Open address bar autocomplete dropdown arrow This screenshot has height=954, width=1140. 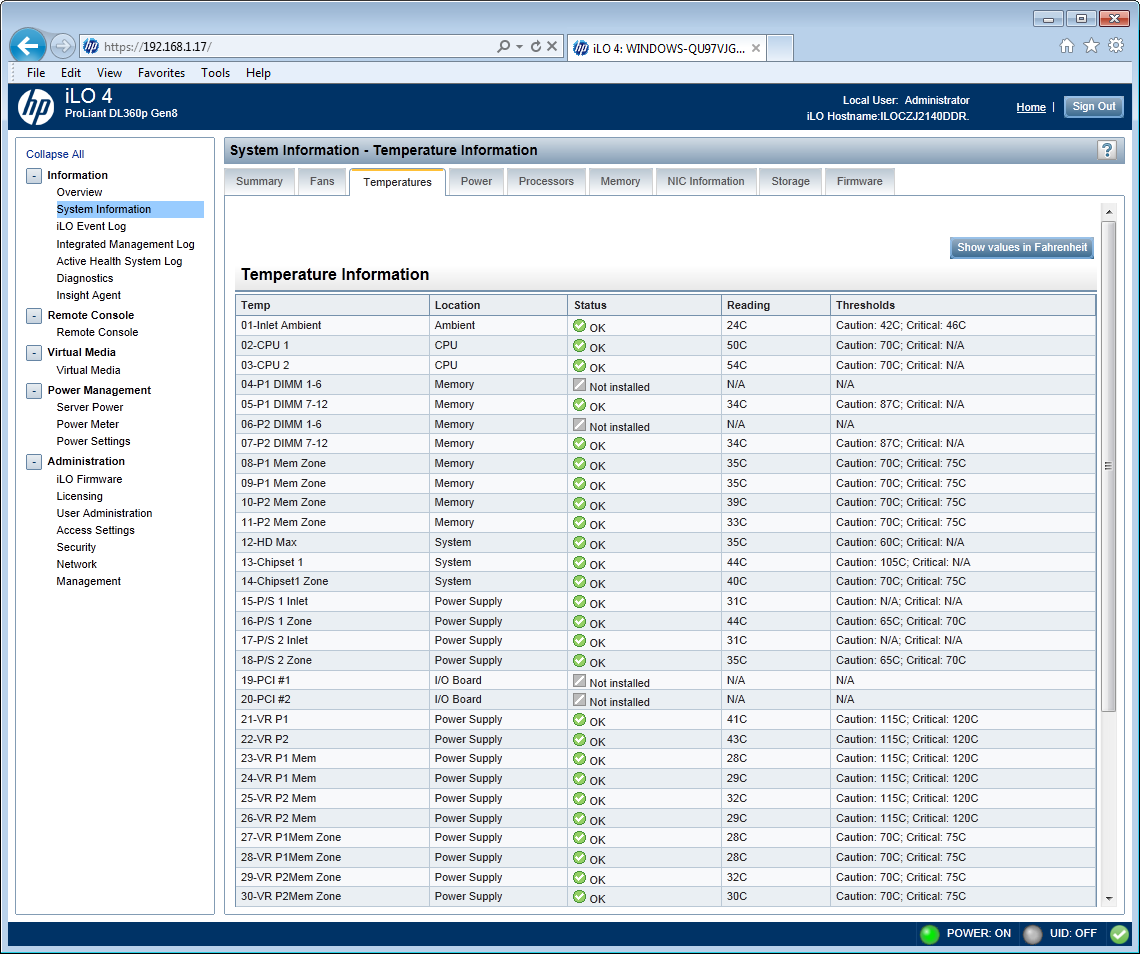click(519, 47)
